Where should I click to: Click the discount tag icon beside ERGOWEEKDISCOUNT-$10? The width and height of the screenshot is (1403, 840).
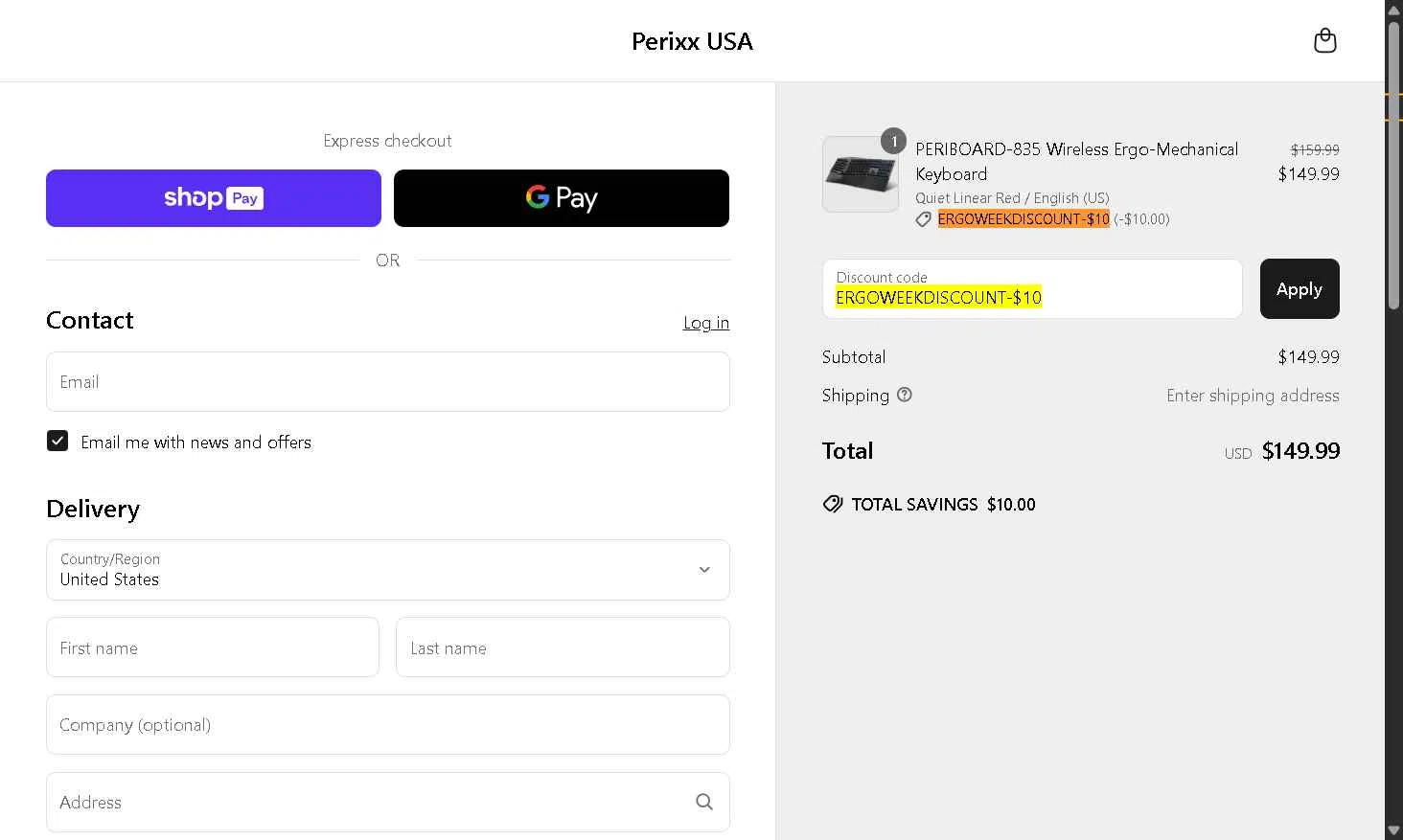(x=923, y=219)
